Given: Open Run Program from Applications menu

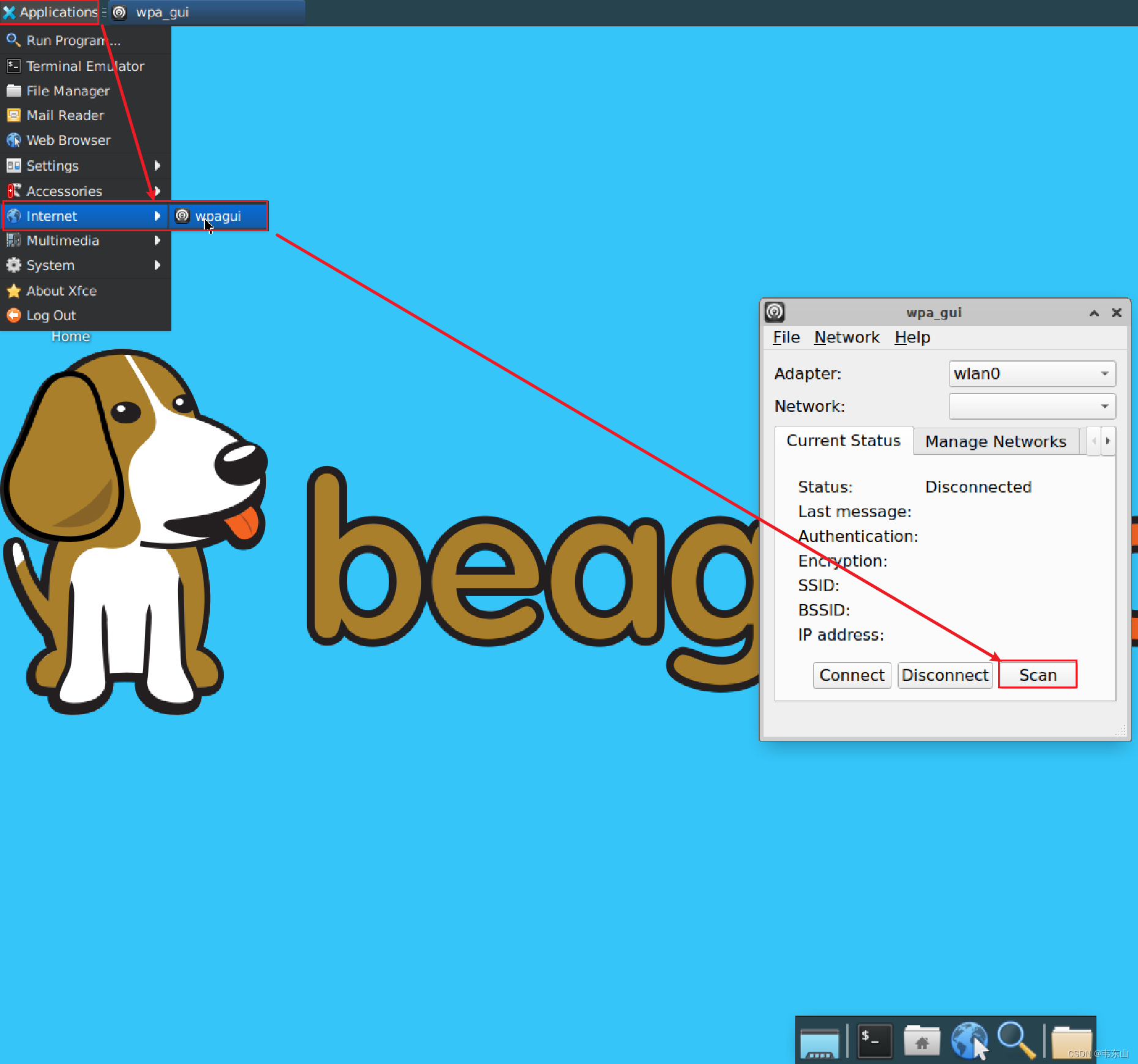Looking at the screenshot, I should point(86,40).
